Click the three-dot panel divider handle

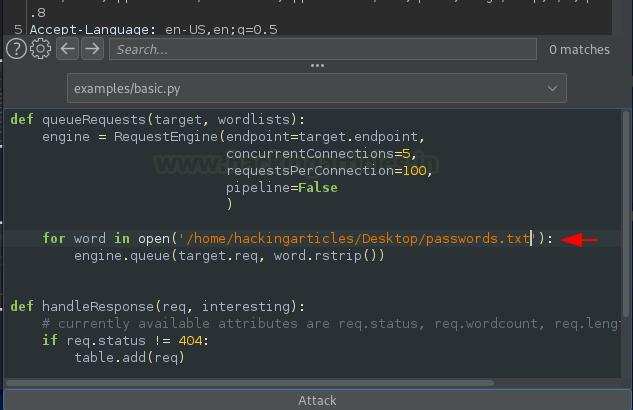[317, 65]
